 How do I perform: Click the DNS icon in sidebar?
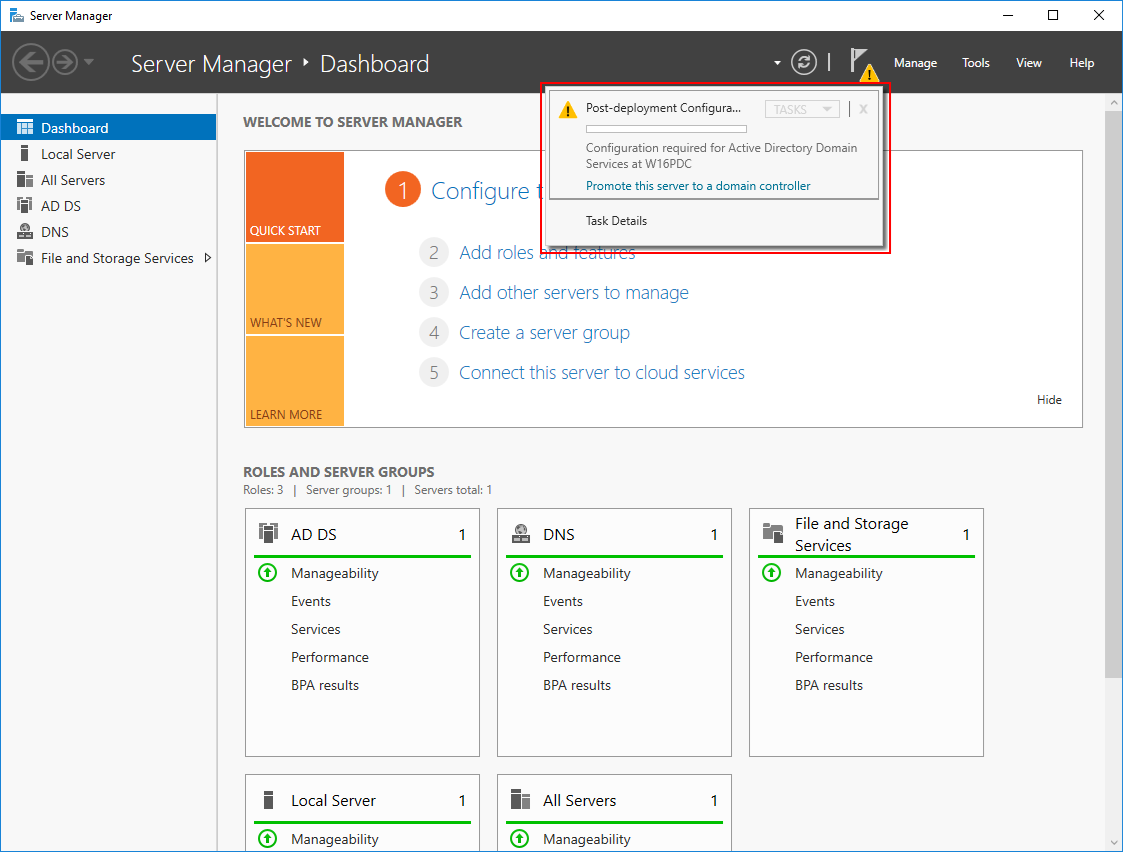25,231
